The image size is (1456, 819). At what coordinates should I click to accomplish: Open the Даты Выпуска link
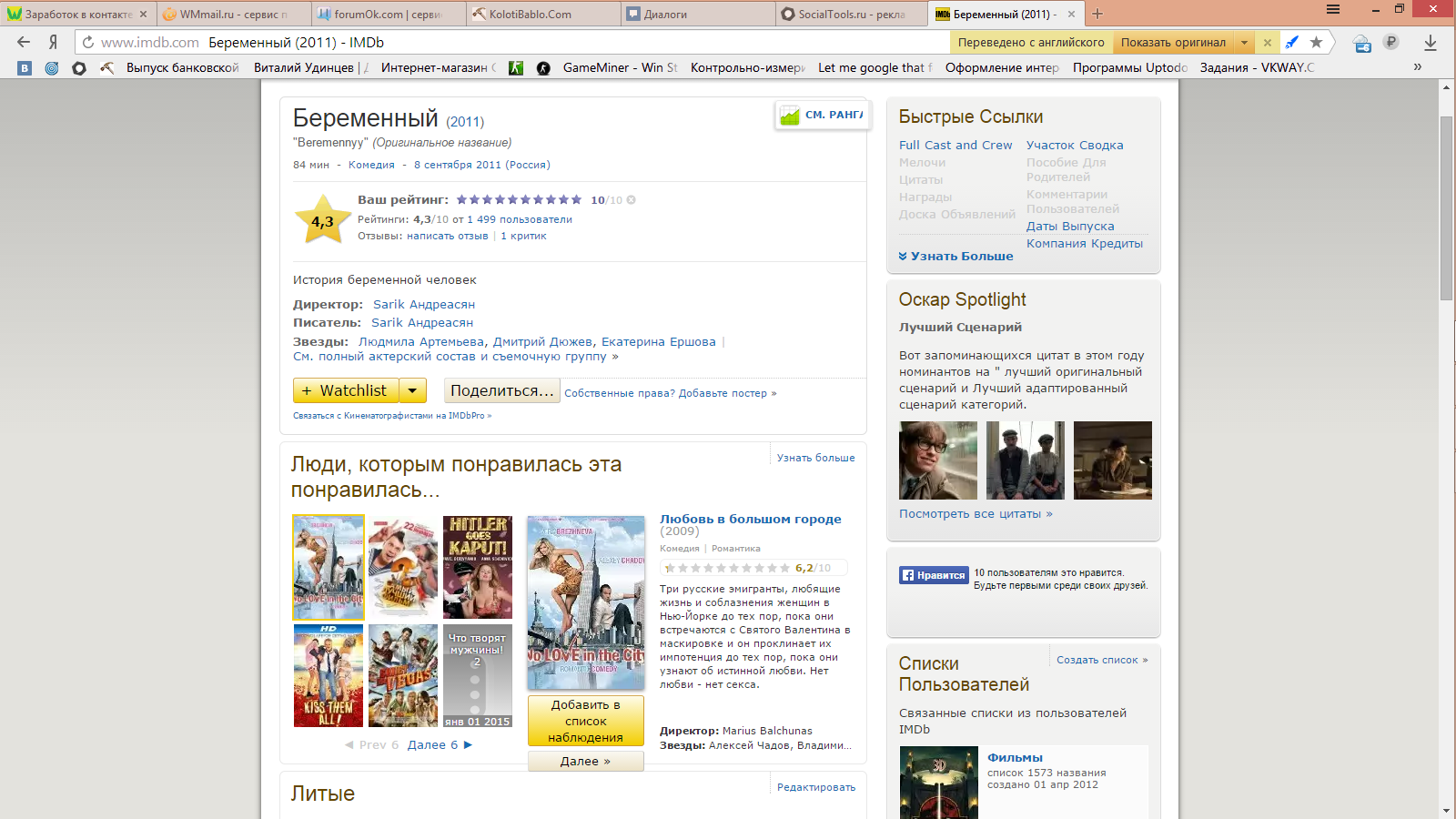pos(1070,226)
